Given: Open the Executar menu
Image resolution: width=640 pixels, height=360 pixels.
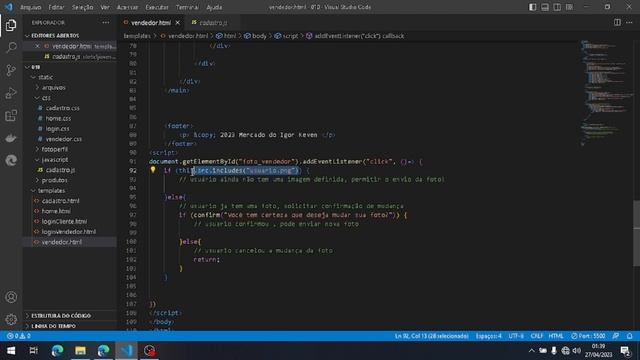Looking at the screenshot, I should (157, 7).
